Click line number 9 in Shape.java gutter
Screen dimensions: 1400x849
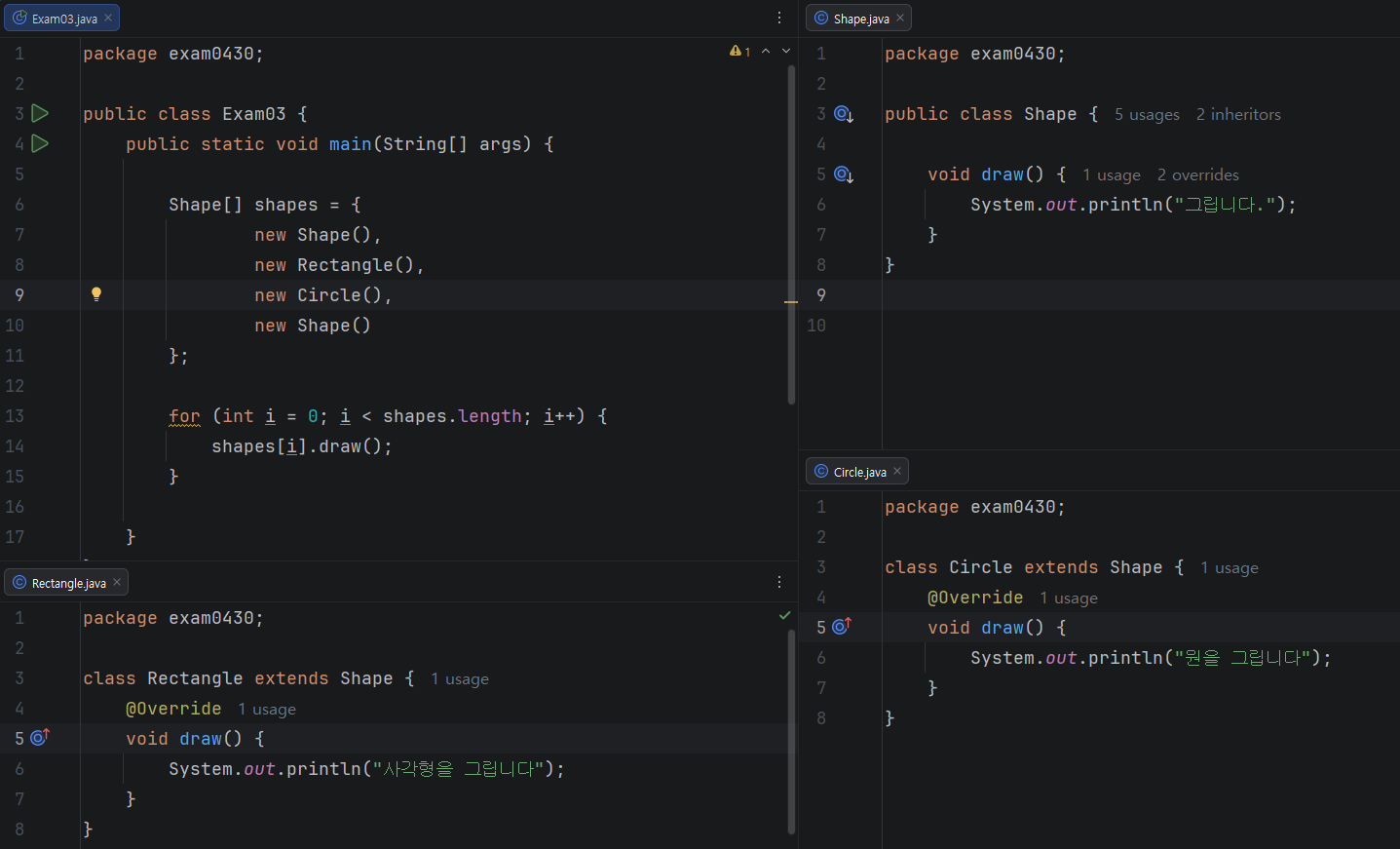click(821, 295)
